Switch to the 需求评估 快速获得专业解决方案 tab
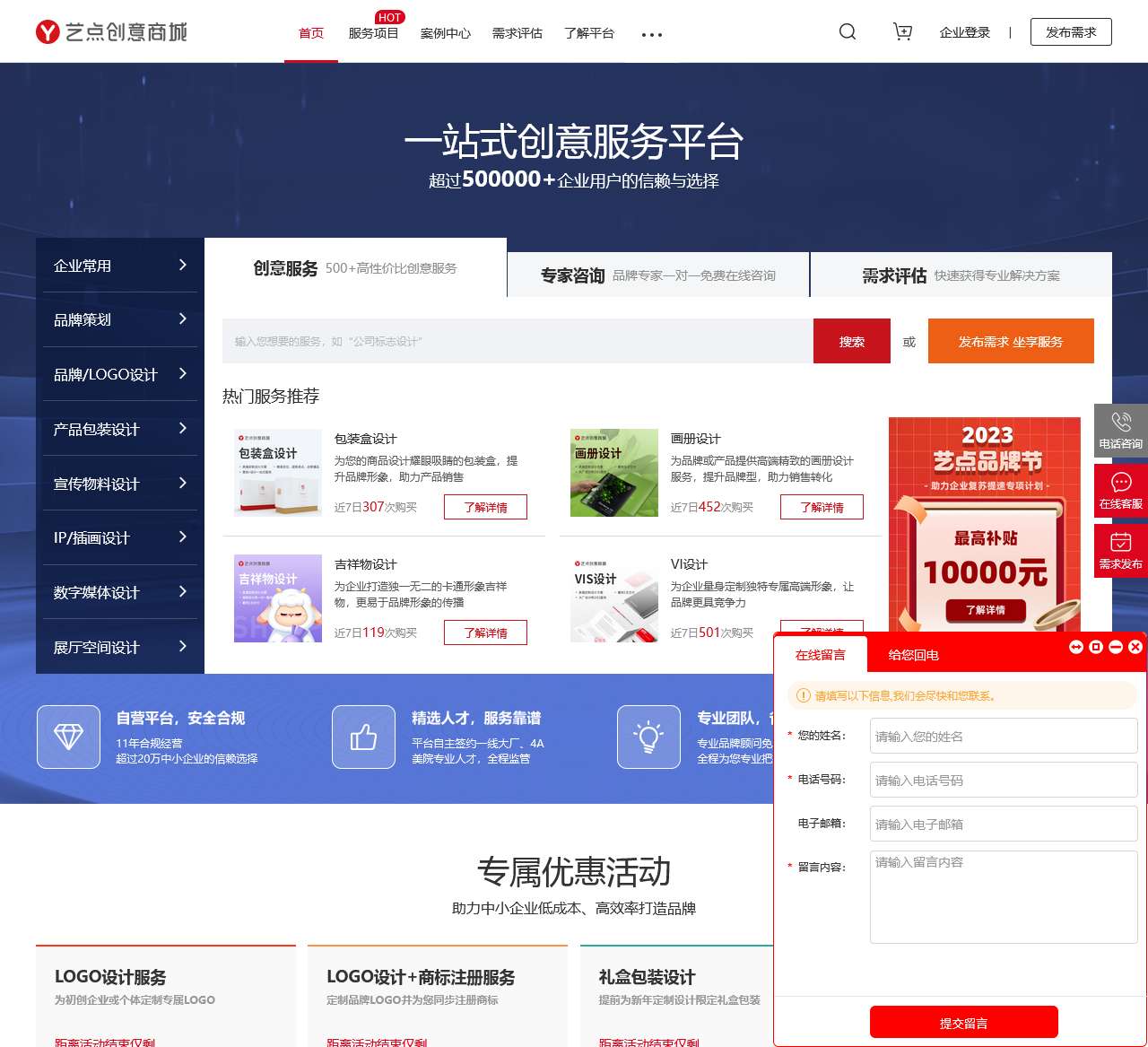Image resolution: width=1148 pixels, height=1047 pixels. (x=961, y=275)
